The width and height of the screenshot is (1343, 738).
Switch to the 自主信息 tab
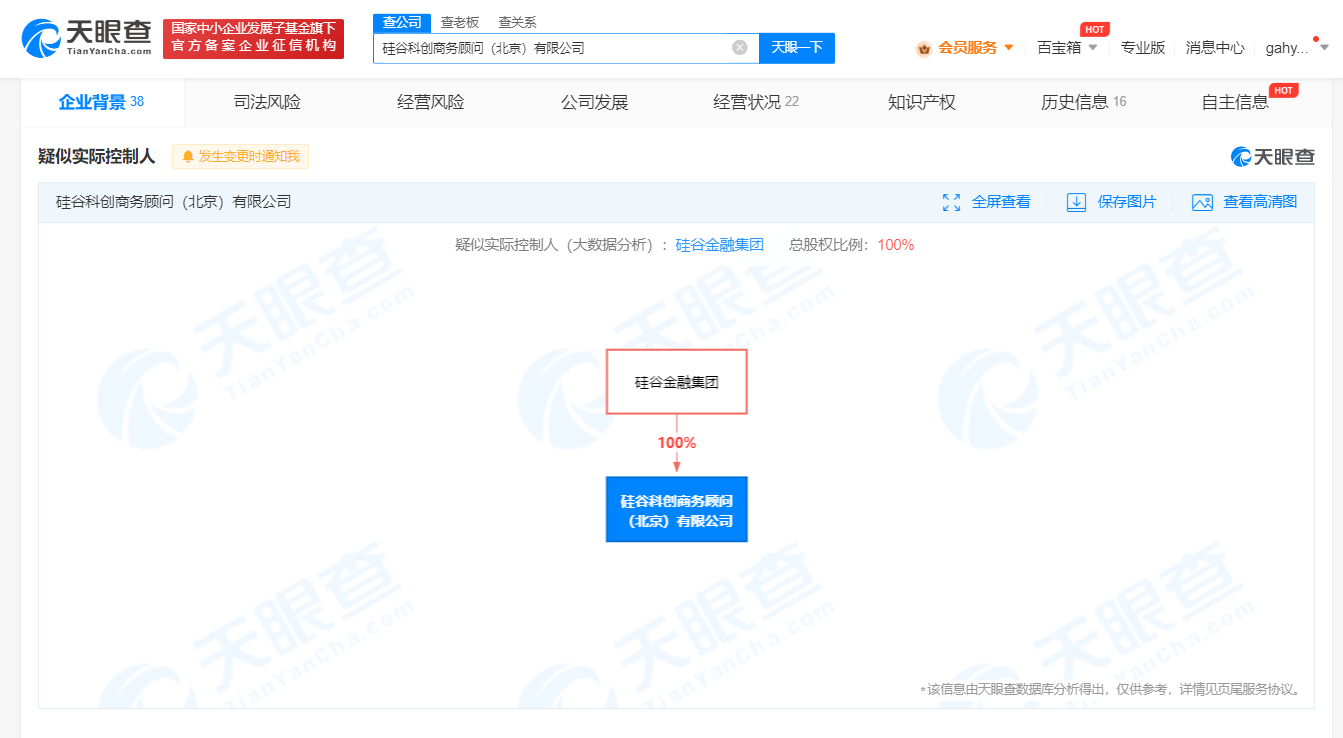pos(1235,102)
